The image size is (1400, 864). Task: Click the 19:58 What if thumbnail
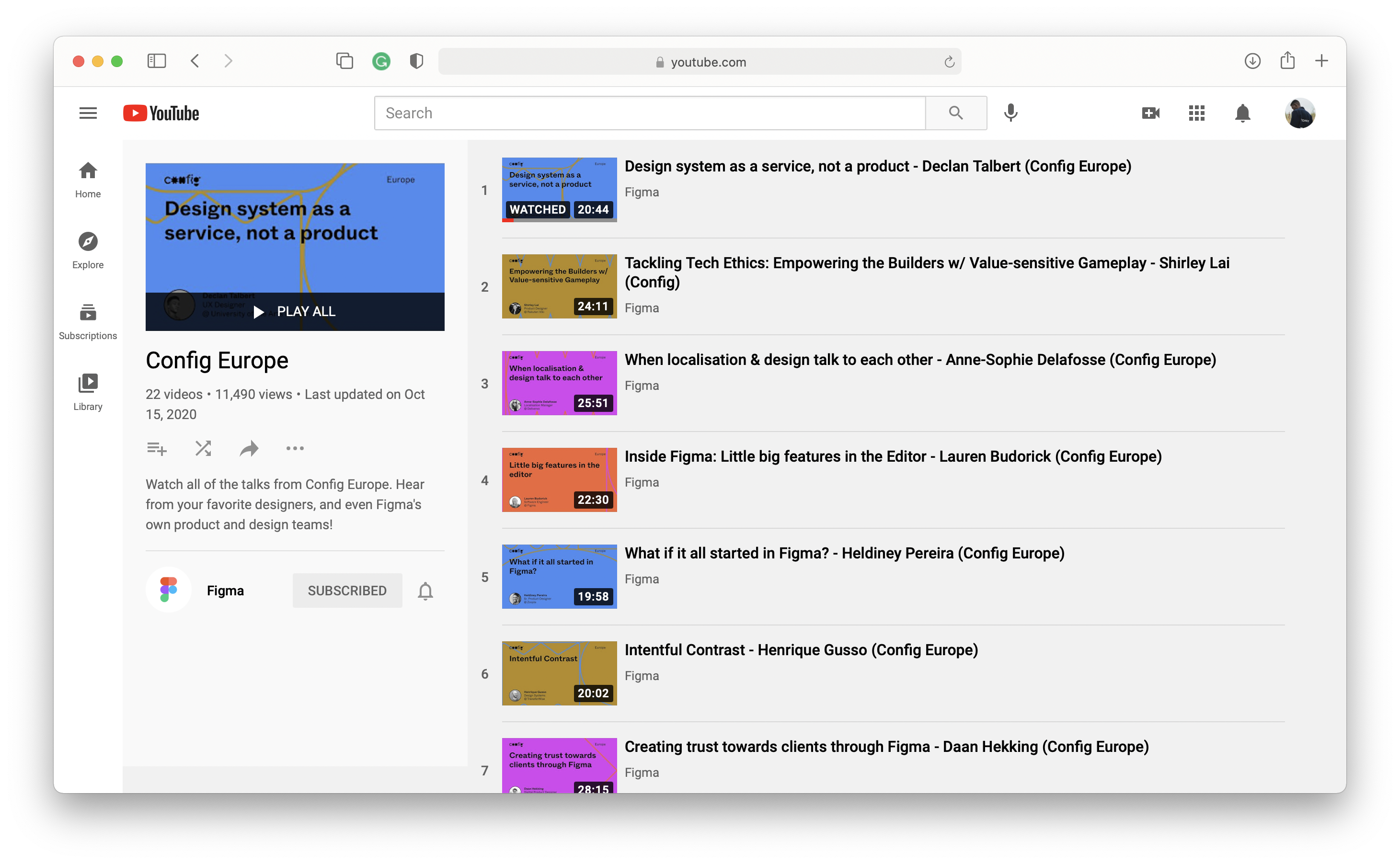[559, 577]
